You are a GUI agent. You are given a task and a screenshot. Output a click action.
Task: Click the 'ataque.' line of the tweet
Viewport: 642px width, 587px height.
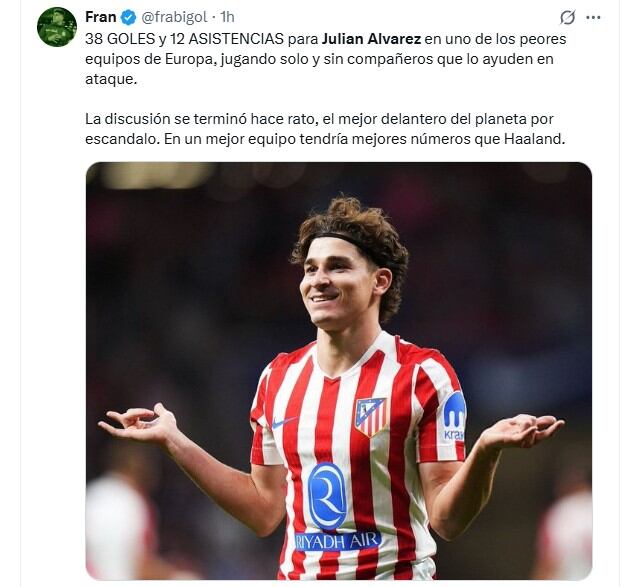click(111, 79)
